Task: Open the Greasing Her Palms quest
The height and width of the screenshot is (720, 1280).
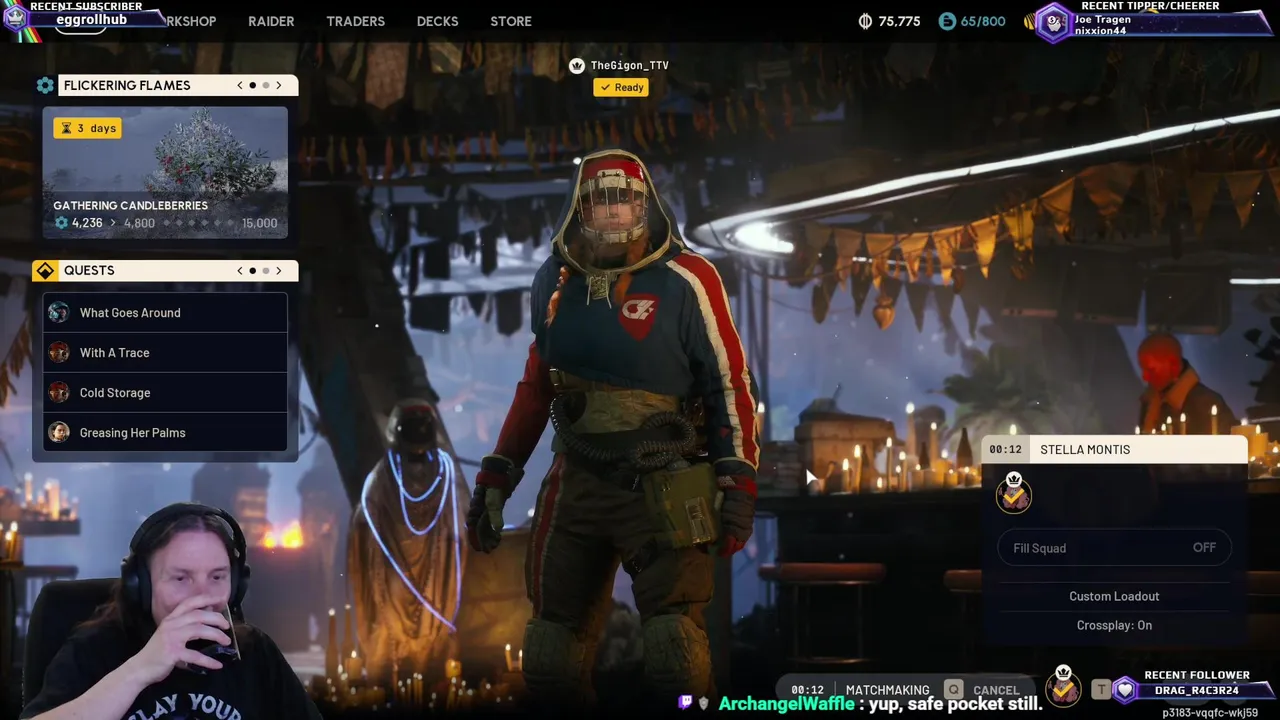Action: [x=165, y=433]
